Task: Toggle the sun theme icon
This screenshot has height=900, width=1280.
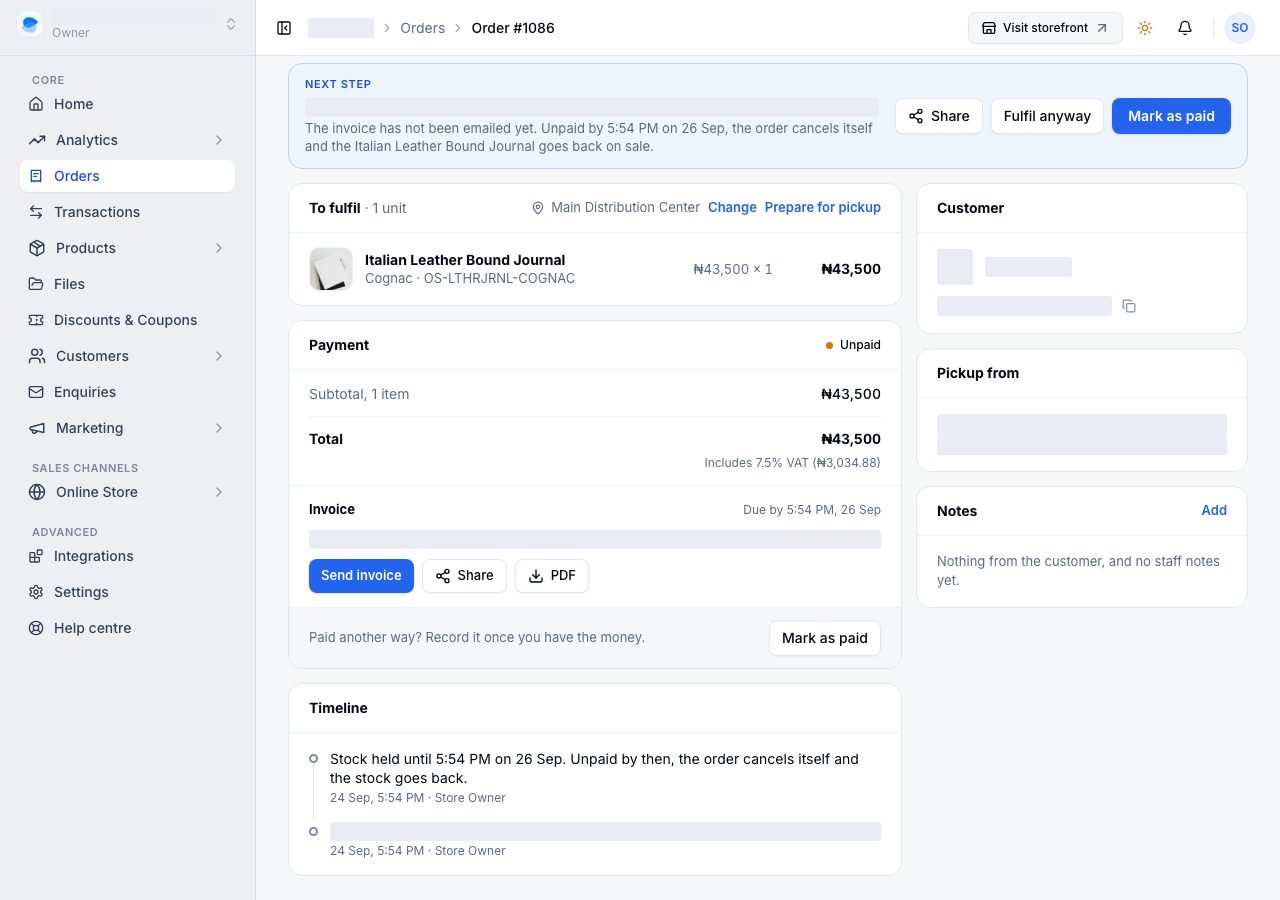Action: 1145,28
